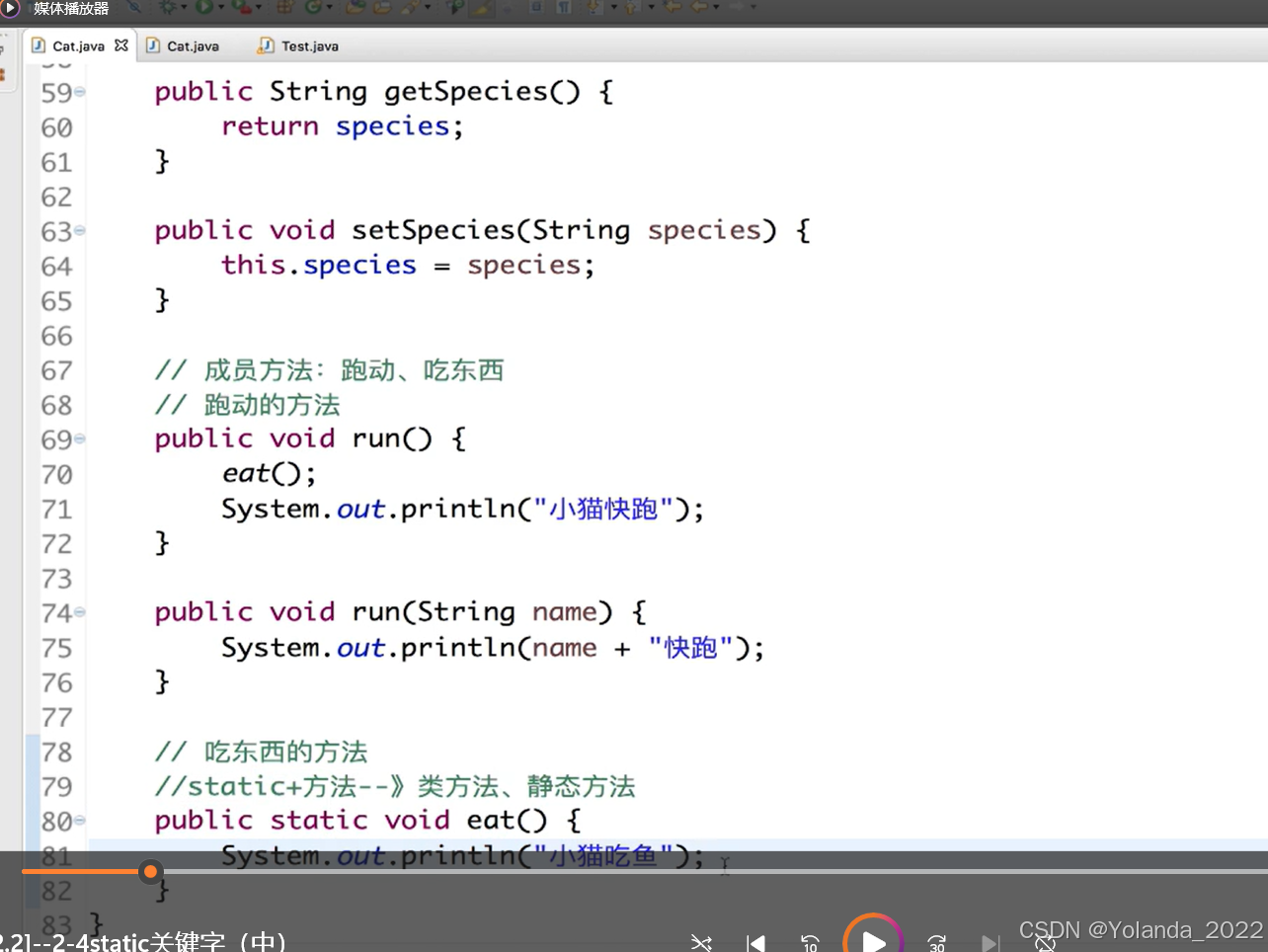Skip forward 30 seconds
The image size is (1268, 952).
937,942
